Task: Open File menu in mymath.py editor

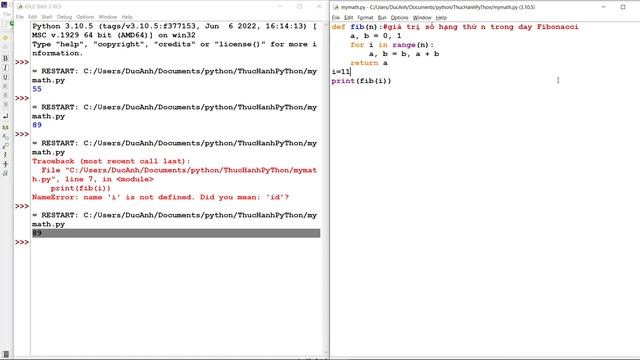Action: (x=336, y=18)
